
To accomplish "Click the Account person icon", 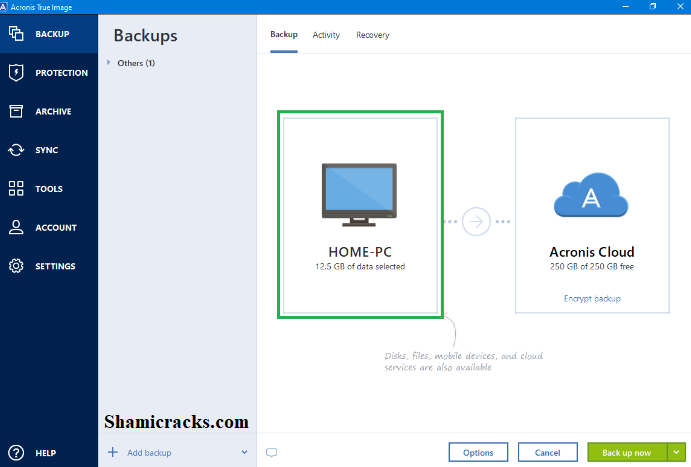I will click(16, 227).
